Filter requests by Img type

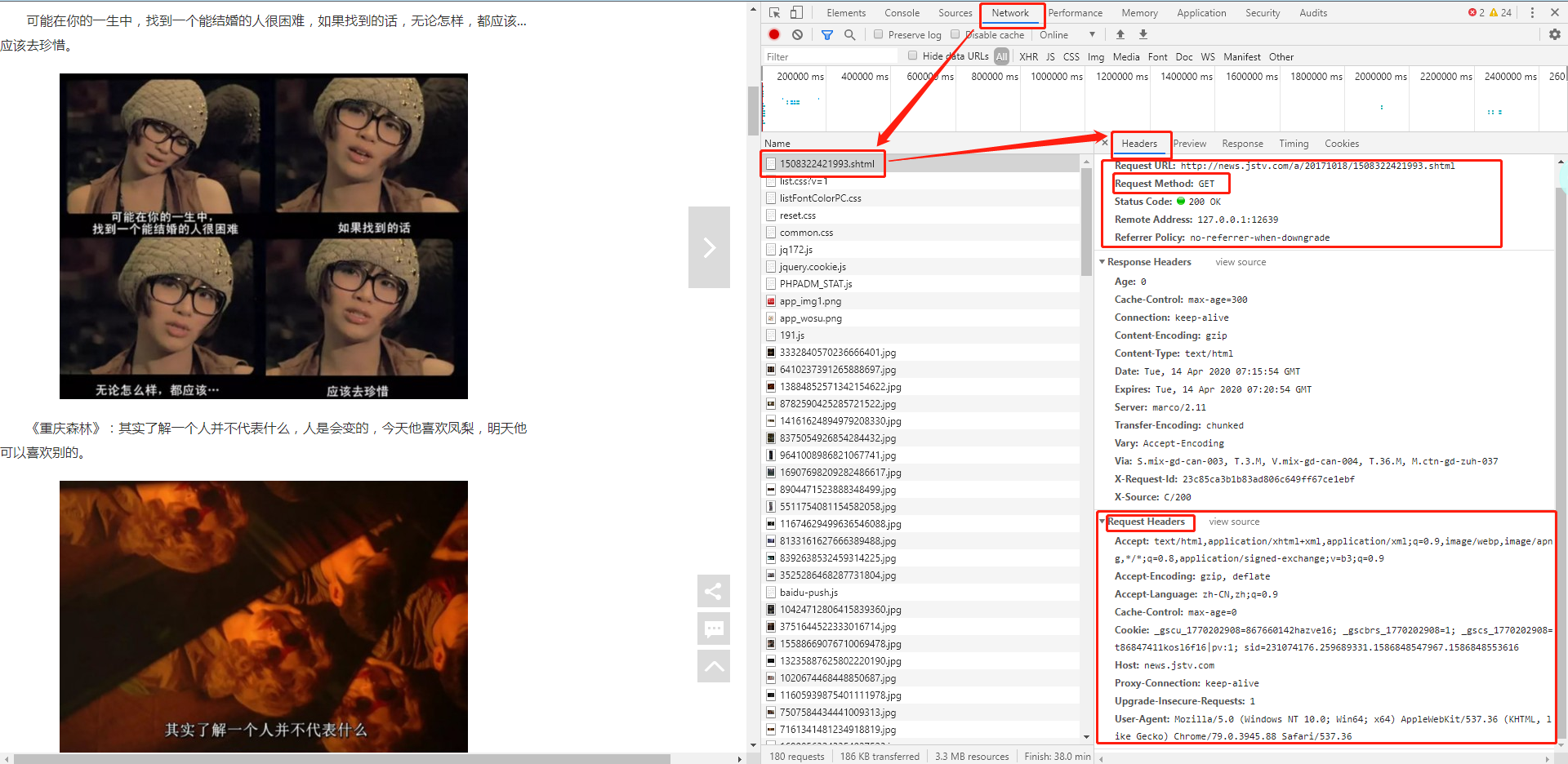pos(1096,56)
